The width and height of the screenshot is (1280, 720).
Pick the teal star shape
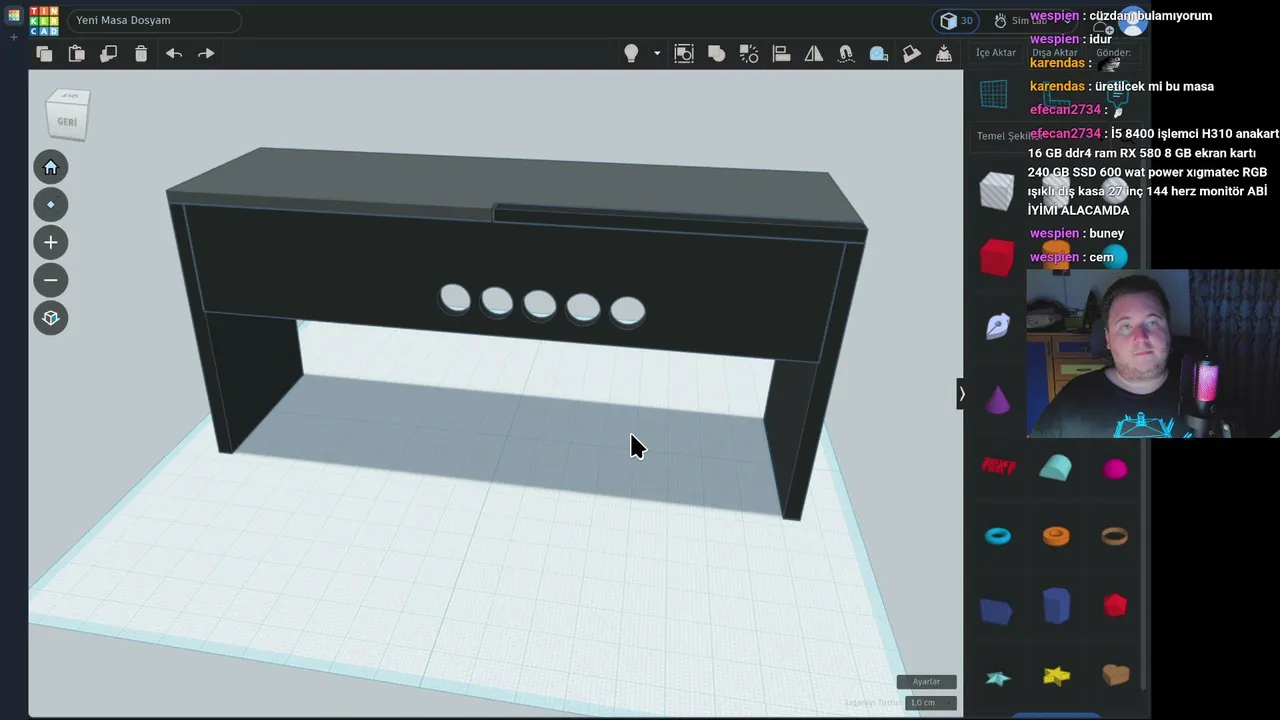pyautogui.click(x=998, y=678)
